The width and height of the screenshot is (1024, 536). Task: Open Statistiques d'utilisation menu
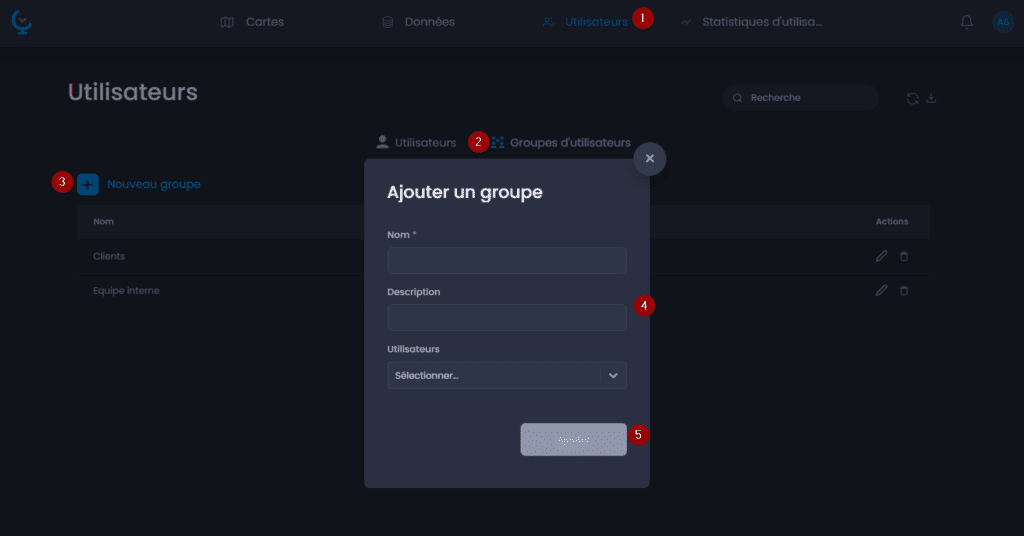(751, 22)
